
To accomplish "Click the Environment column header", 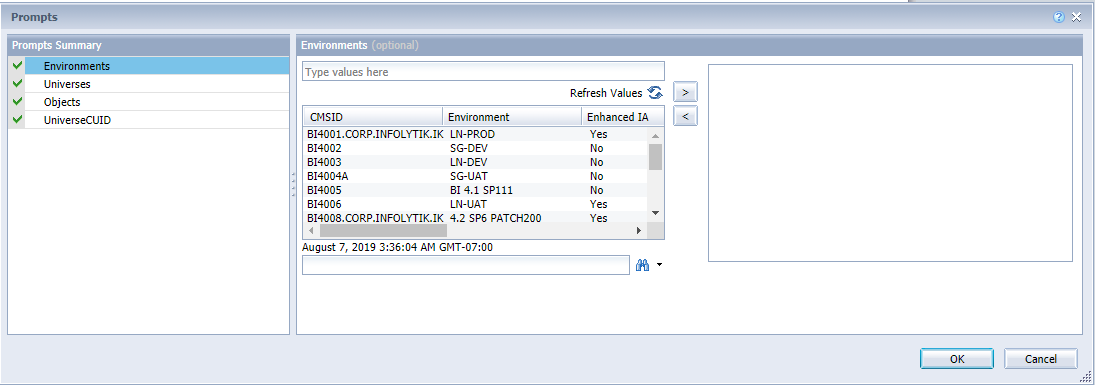I will [x=513, y=117].
